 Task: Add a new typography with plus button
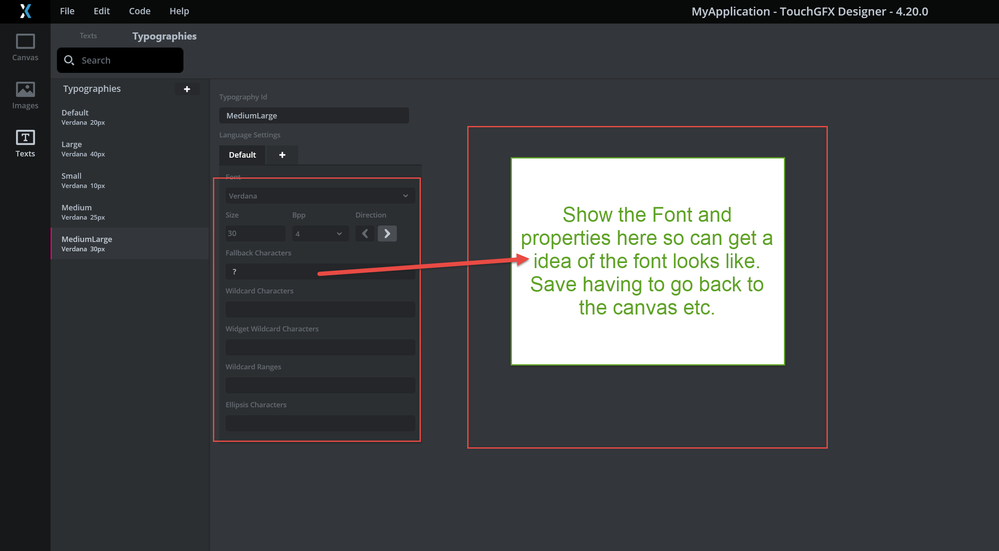coord(187,89)
